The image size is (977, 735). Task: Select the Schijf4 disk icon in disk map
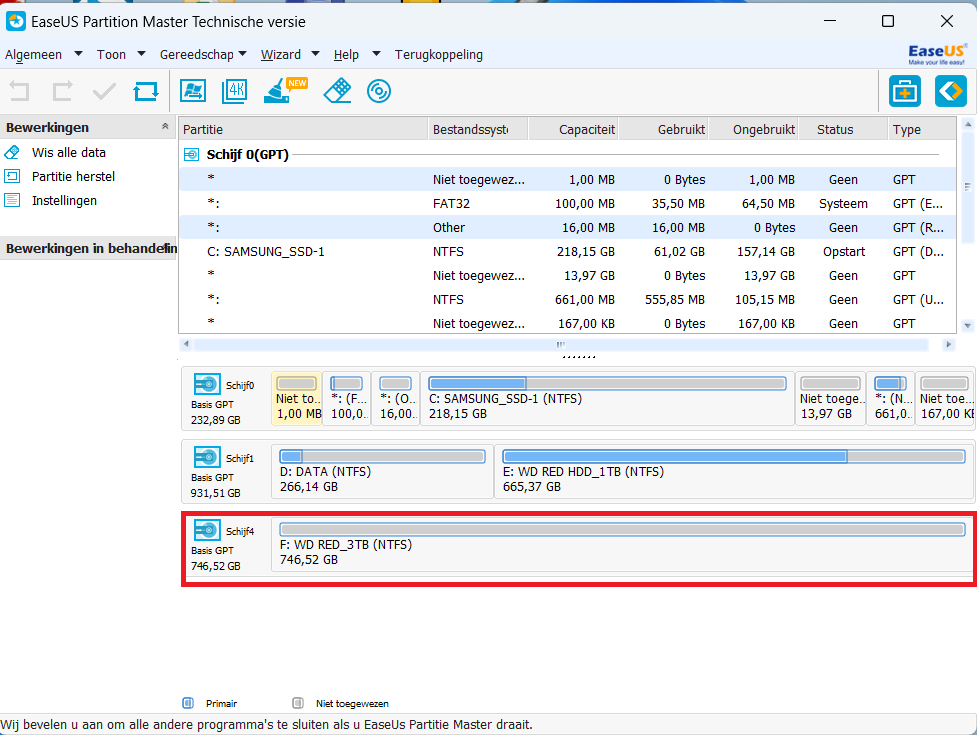pyautogui.click(x=207, y=530)
